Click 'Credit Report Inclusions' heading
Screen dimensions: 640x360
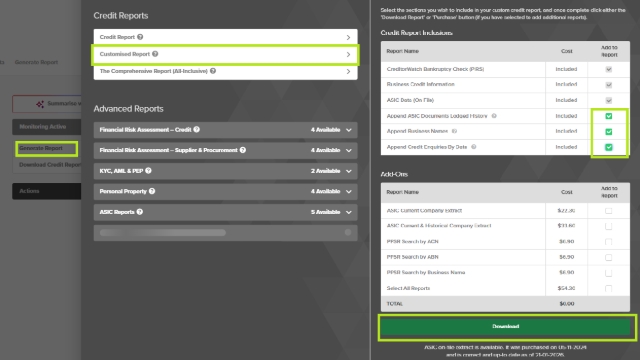pos(416,33)
